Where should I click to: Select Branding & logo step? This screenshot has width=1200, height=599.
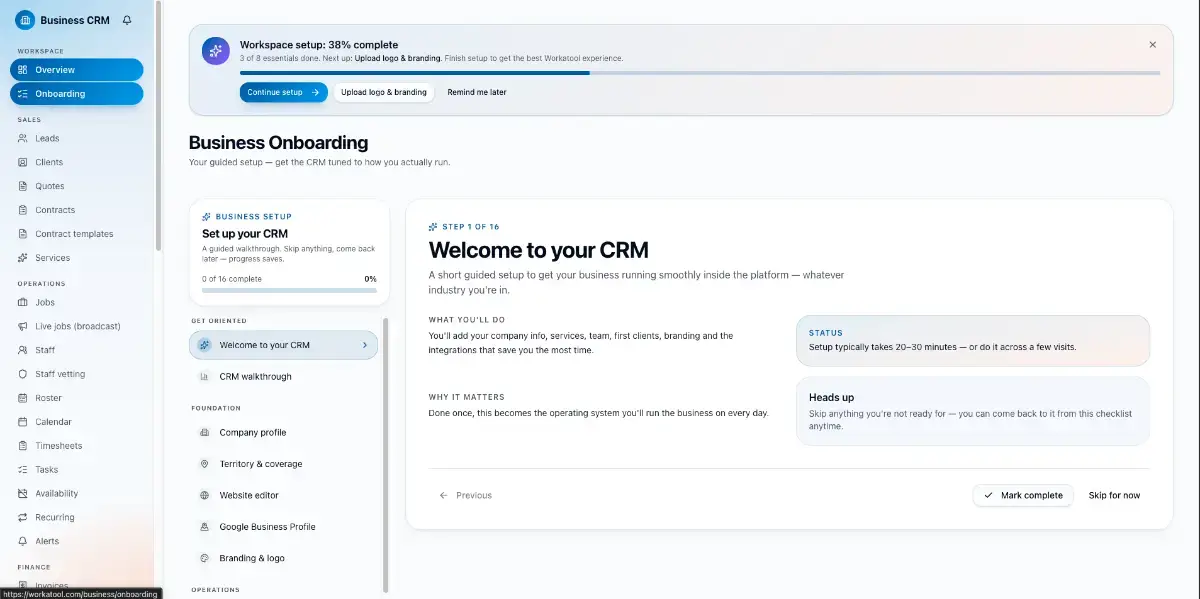click(x=284, y=558)
